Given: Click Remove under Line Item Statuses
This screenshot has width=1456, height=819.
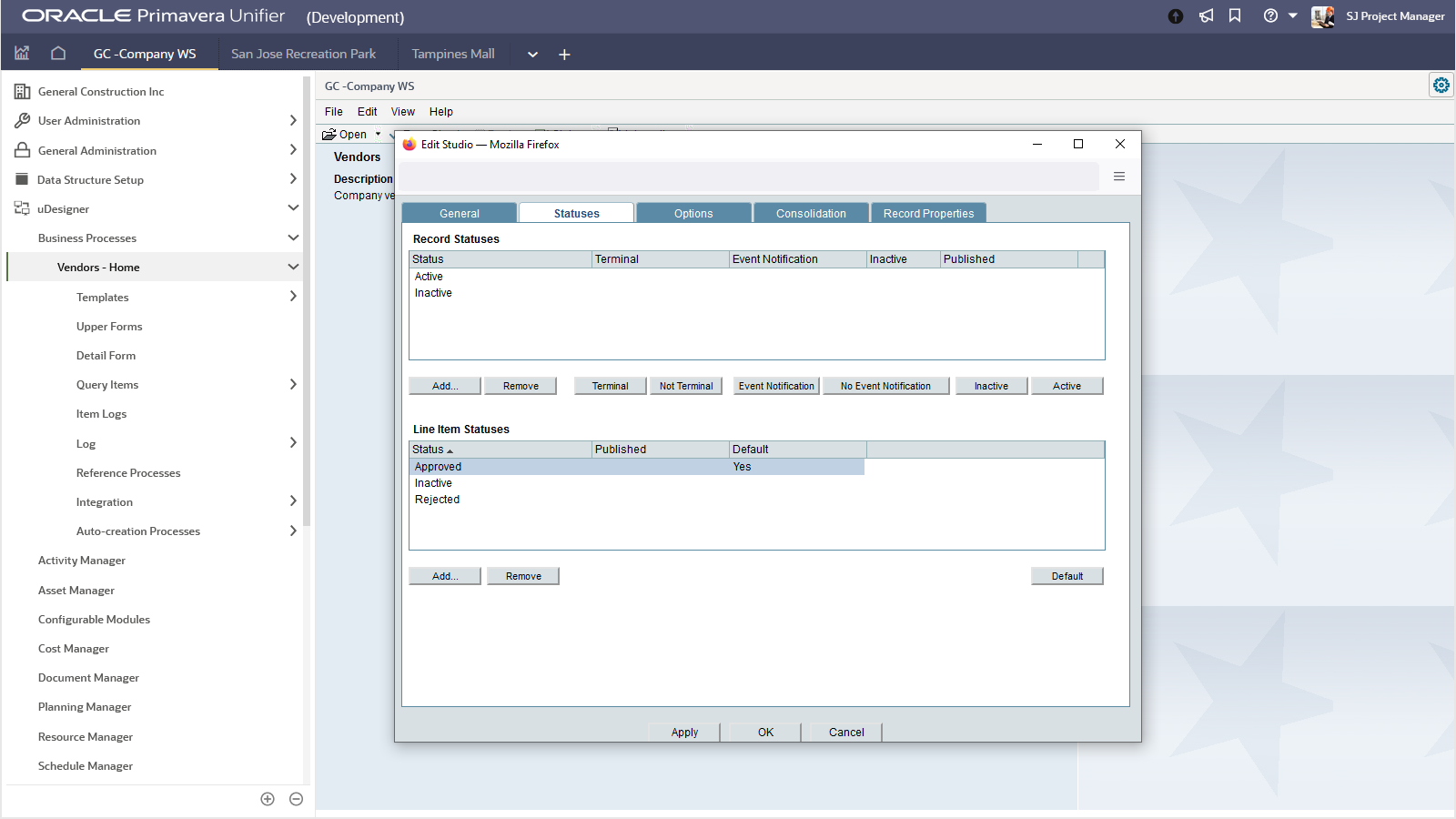Looking at the screenshot, I should click(523, 576).
